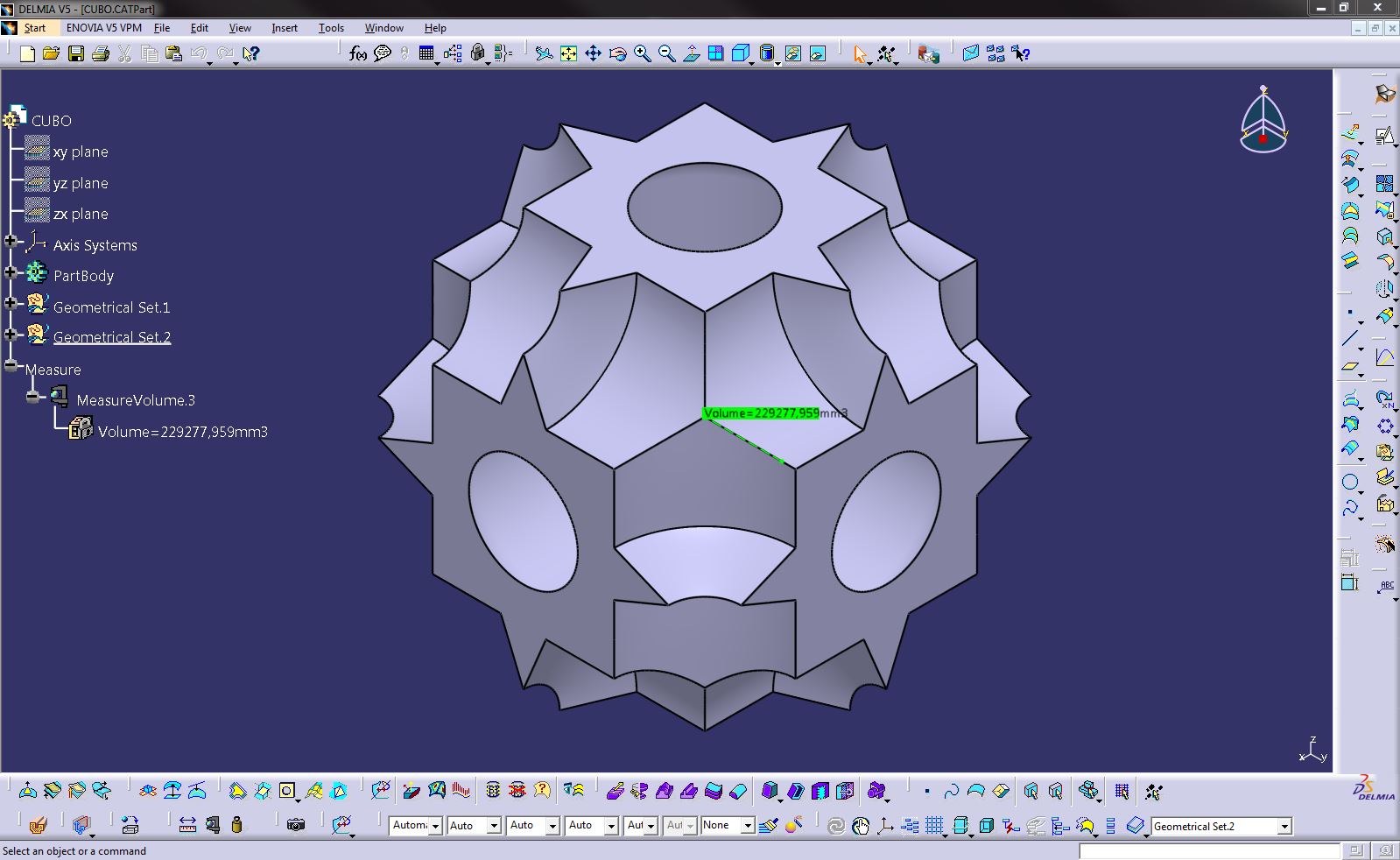Save the part with the floppy icon
The height and width of the screenshot is (860, 1400).
76,54
